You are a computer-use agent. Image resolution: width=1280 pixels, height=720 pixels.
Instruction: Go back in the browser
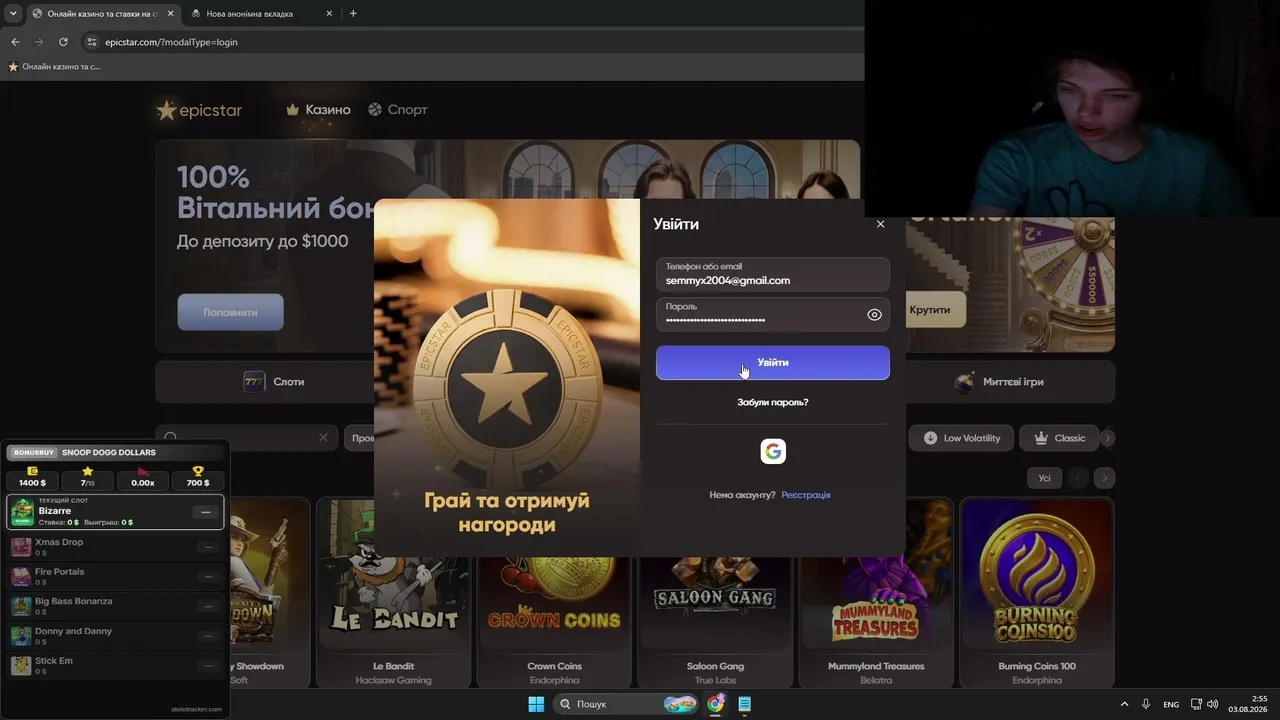click(15, 42)
